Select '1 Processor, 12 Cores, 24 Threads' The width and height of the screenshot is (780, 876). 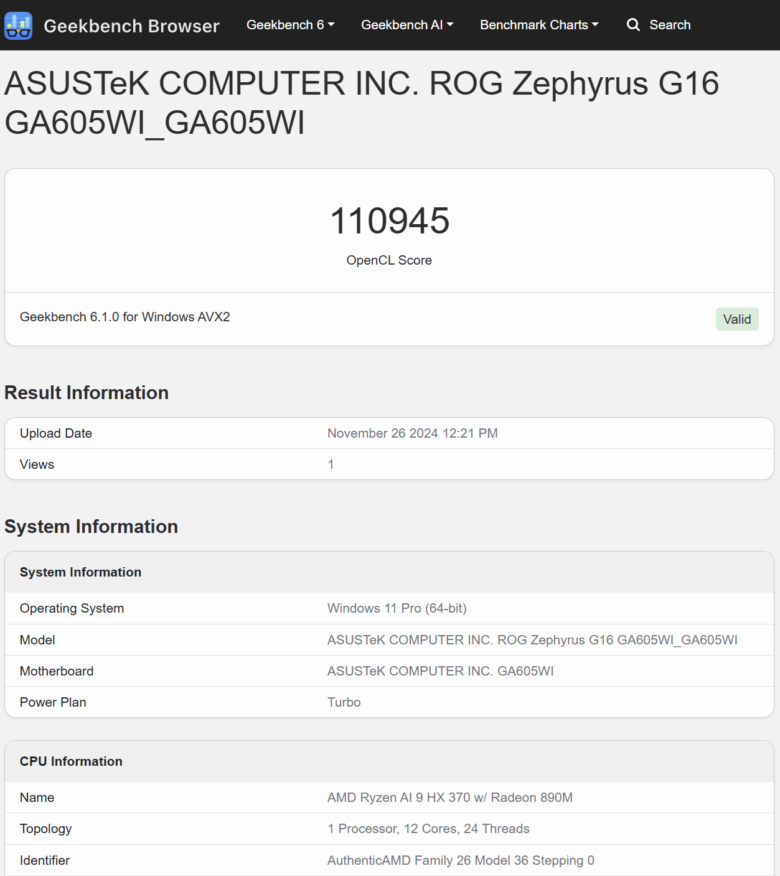point(429,829)
